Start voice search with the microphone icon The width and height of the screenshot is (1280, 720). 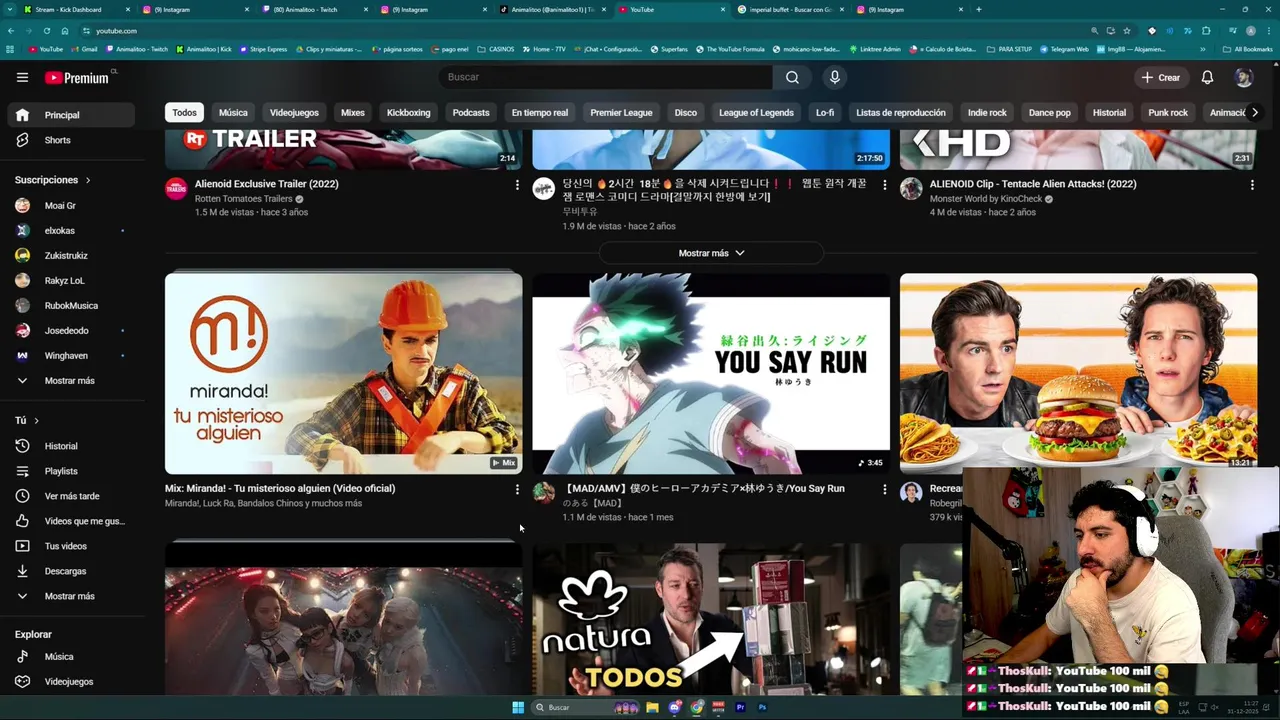[835, 77]
